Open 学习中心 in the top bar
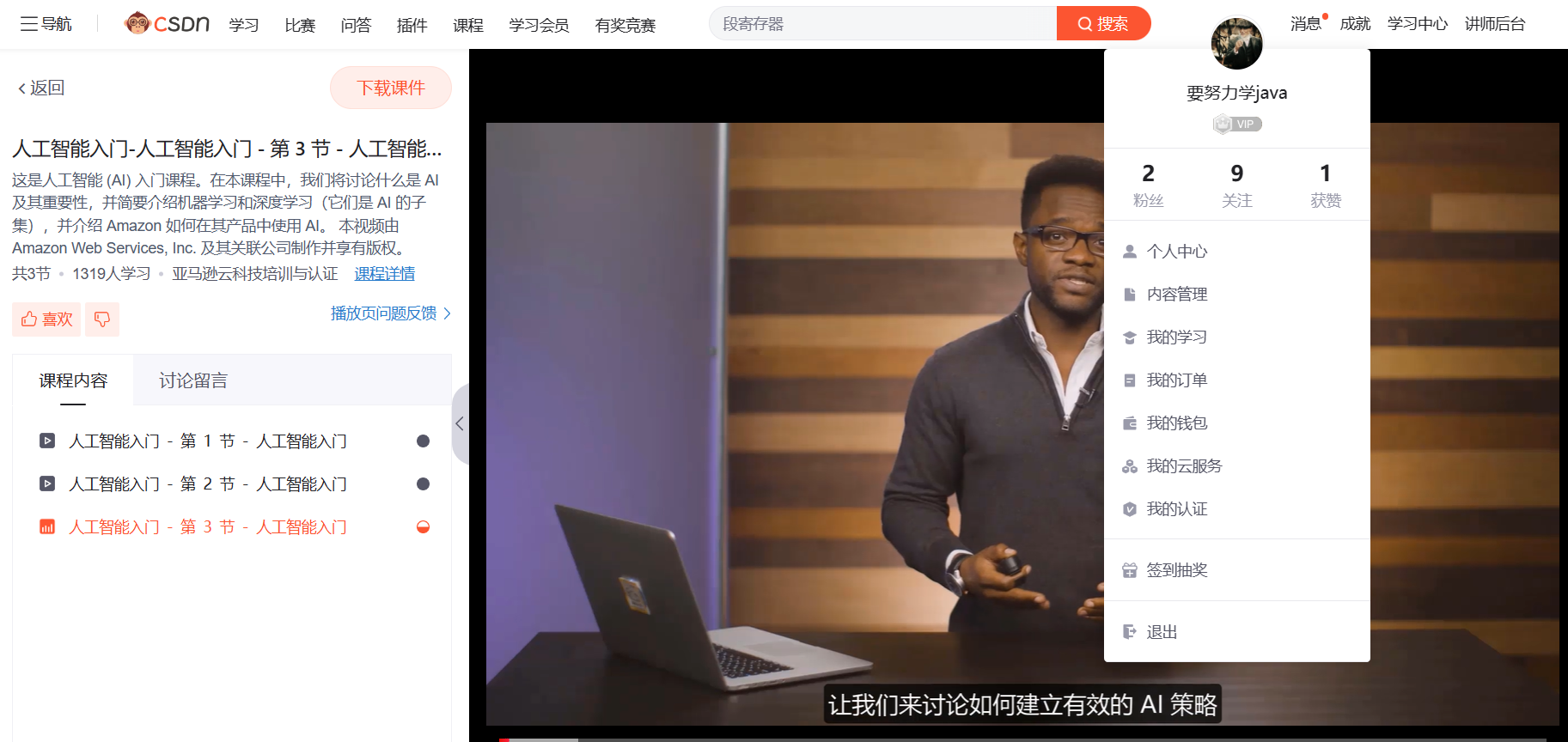The width and height of the screenshot is (1568, 742). 1418,24
